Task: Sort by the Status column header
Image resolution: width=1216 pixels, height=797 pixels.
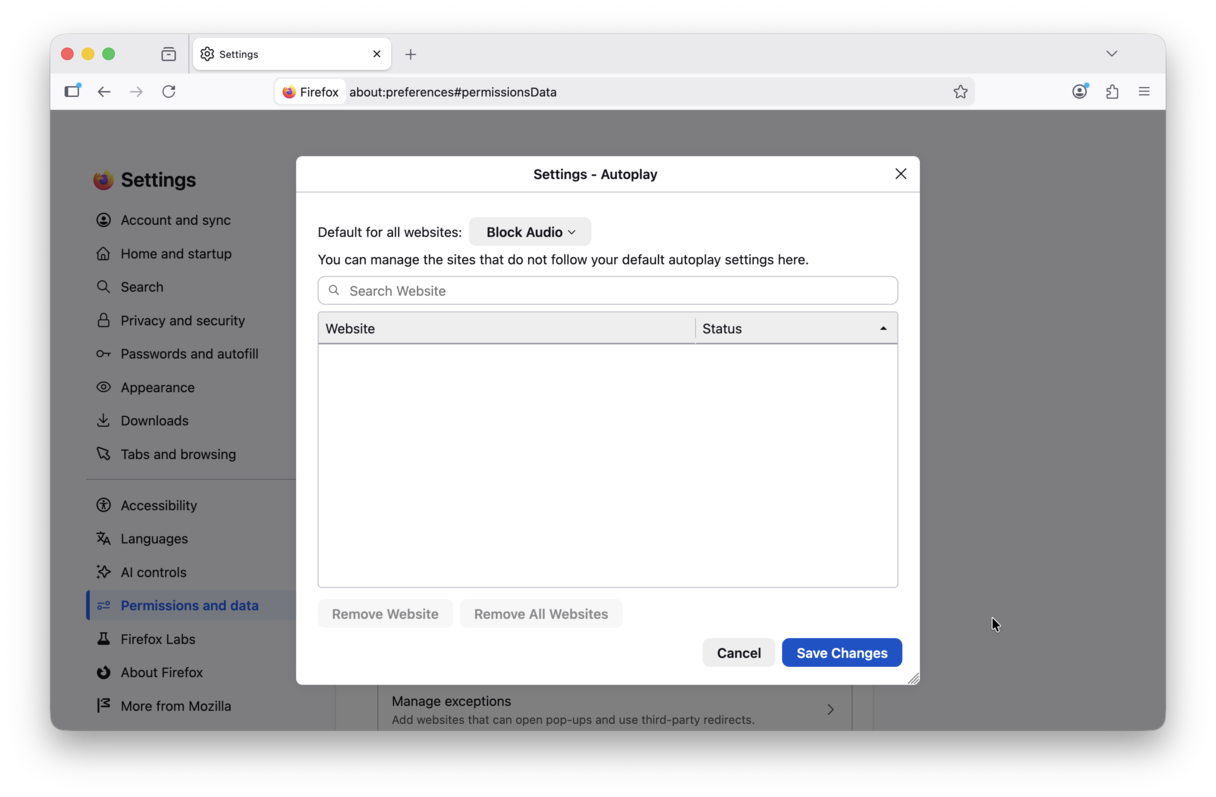Action: click(x=796, y=328)
